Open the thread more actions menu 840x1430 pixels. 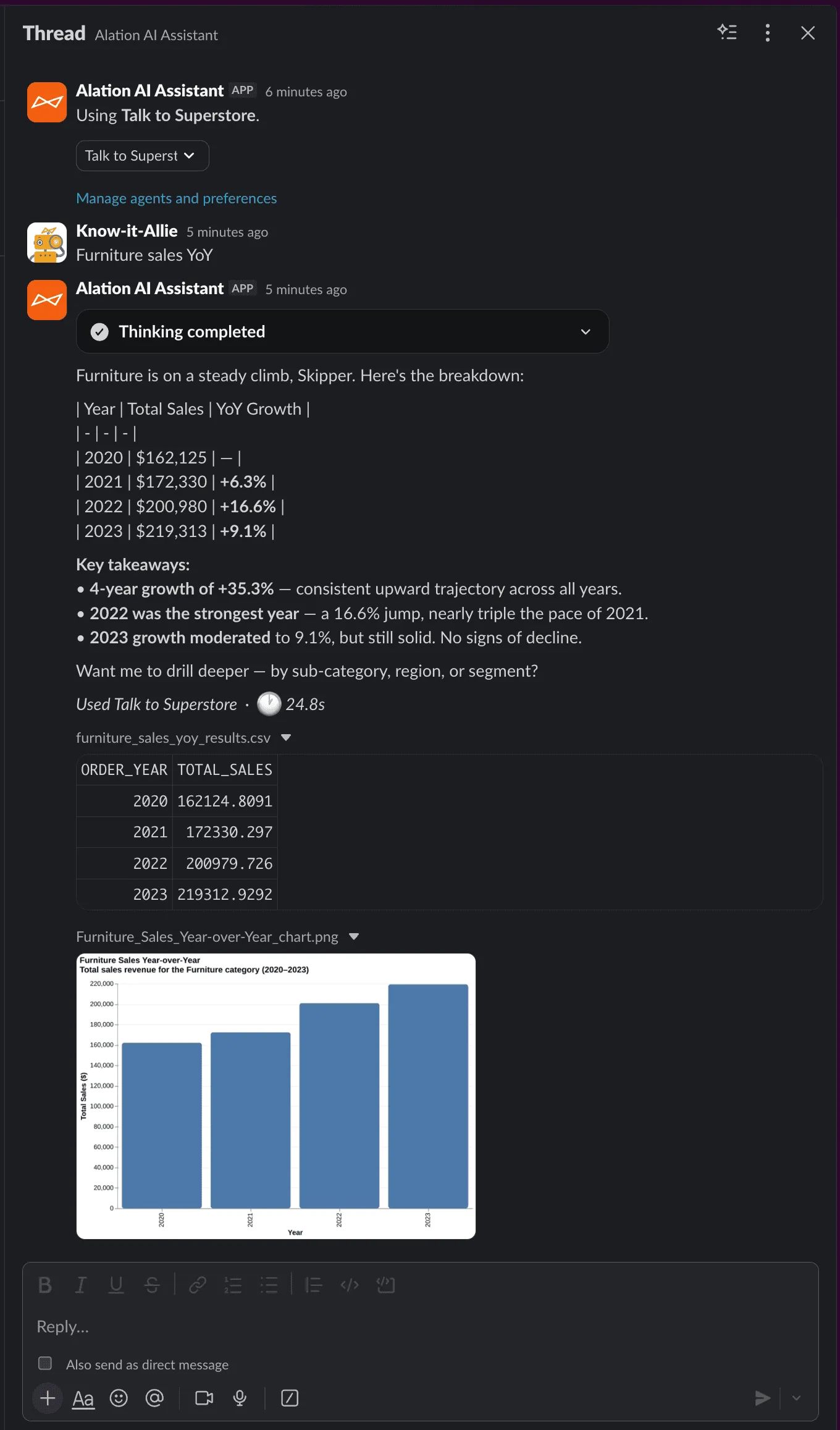pos(767,33)
